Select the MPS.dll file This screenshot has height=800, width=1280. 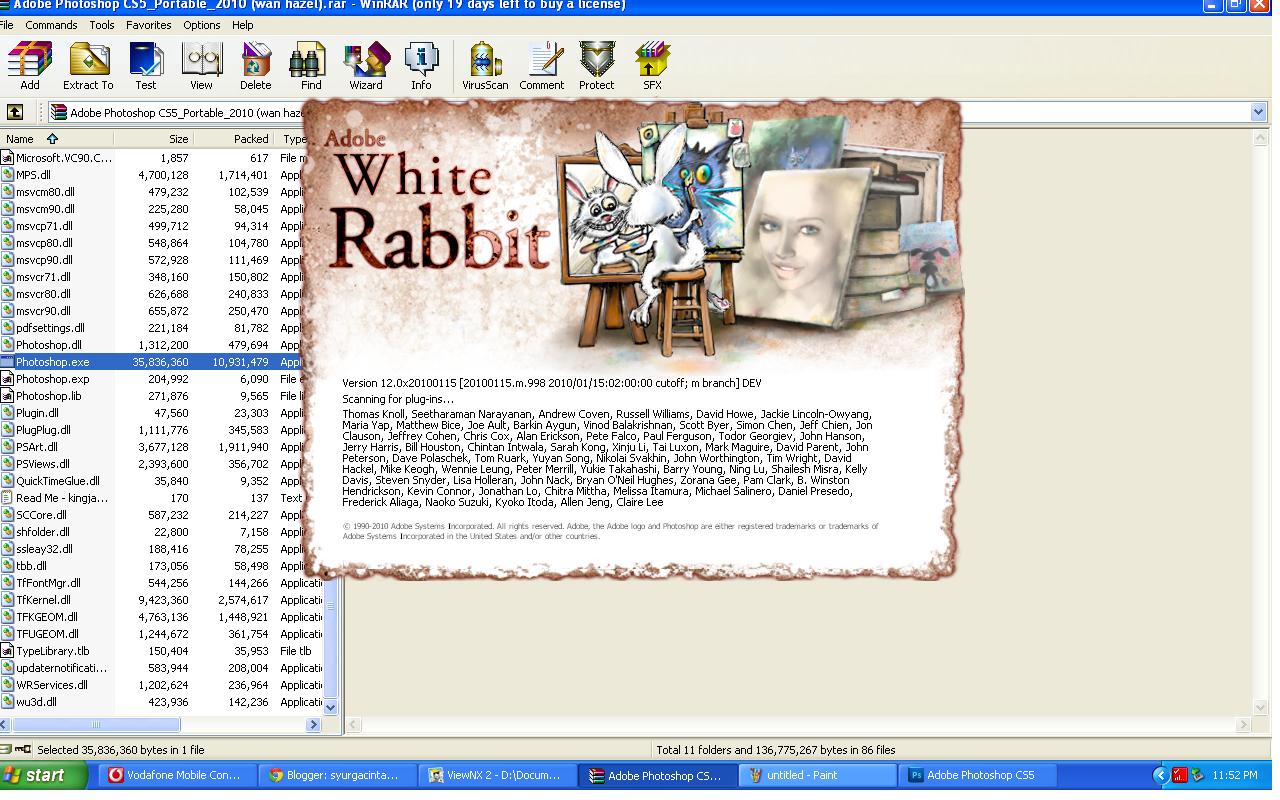[33, 175]
